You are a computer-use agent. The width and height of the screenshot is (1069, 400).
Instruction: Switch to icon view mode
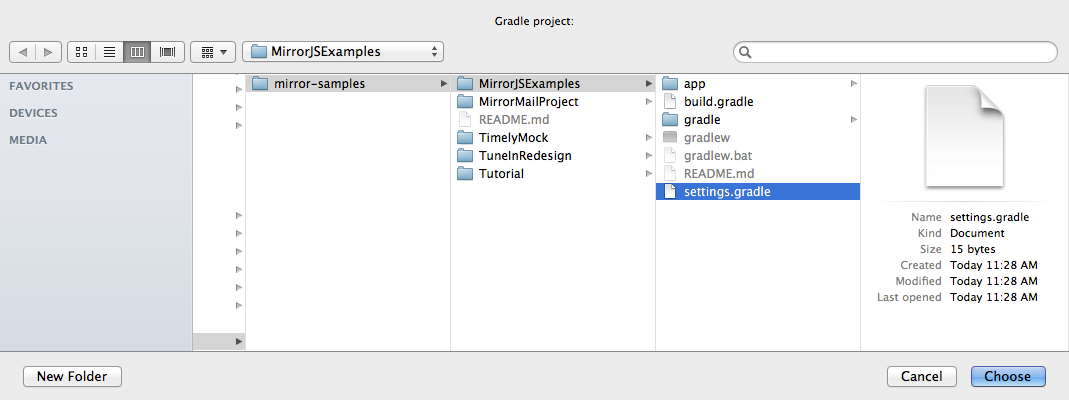click(81, 51)
